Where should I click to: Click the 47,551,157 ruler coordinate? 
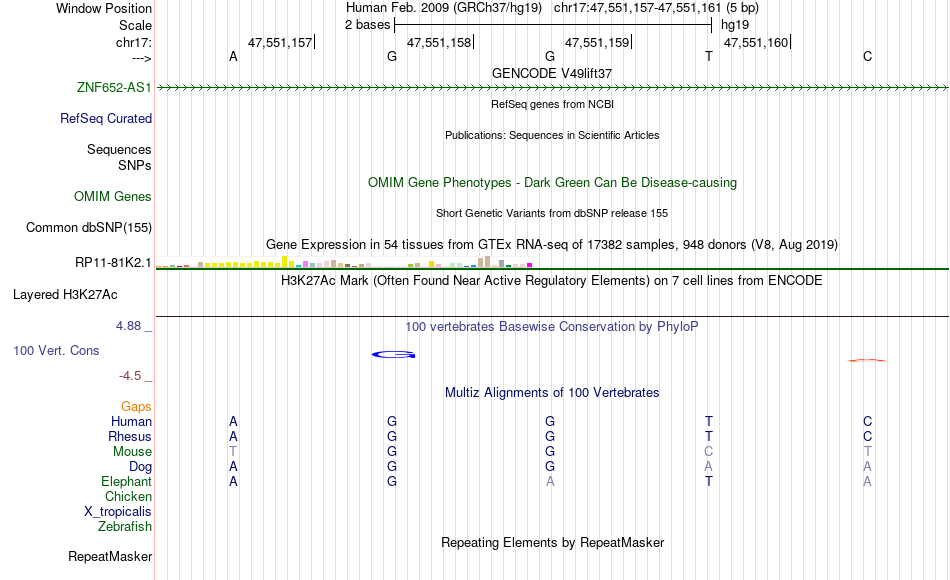pos(280,42)
